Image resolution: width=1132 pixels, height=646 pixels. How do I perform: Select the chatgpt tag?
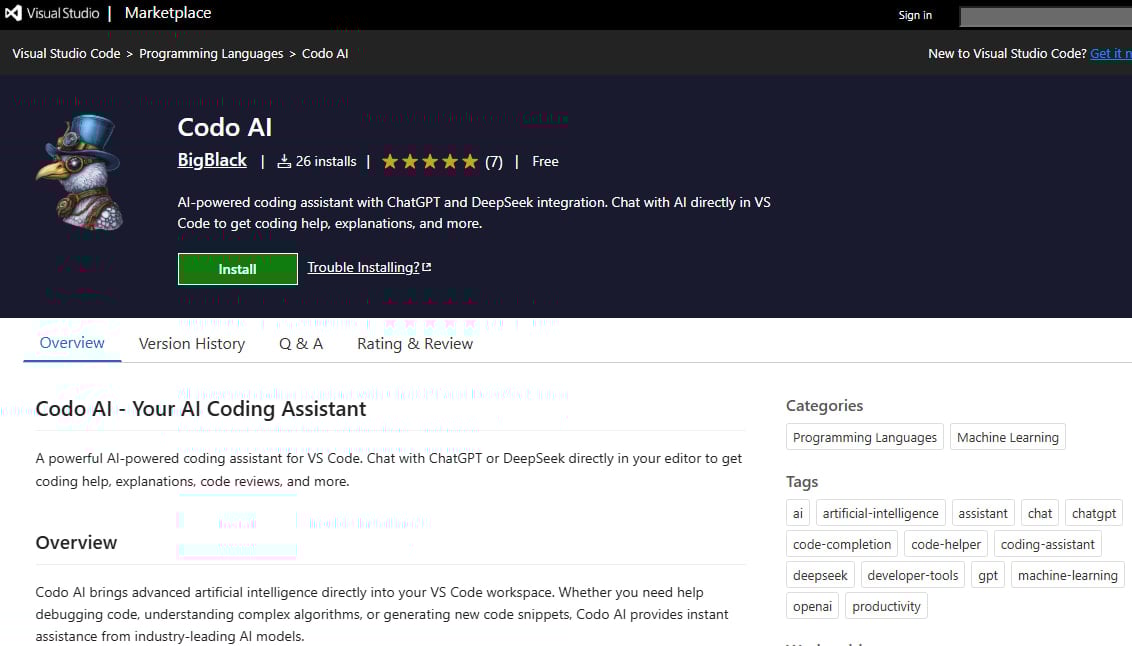[1093, 512]
